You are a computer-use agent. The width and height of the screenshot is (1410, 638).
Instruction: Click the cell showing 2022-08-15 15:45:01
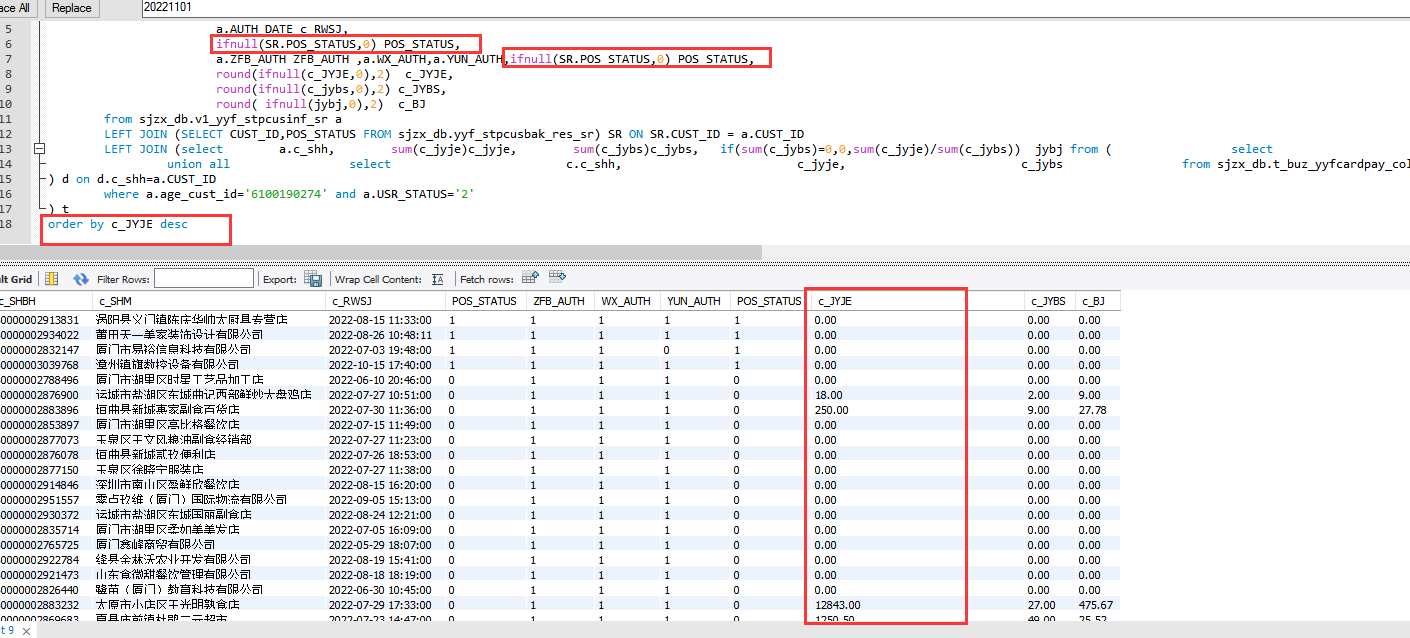380,320
